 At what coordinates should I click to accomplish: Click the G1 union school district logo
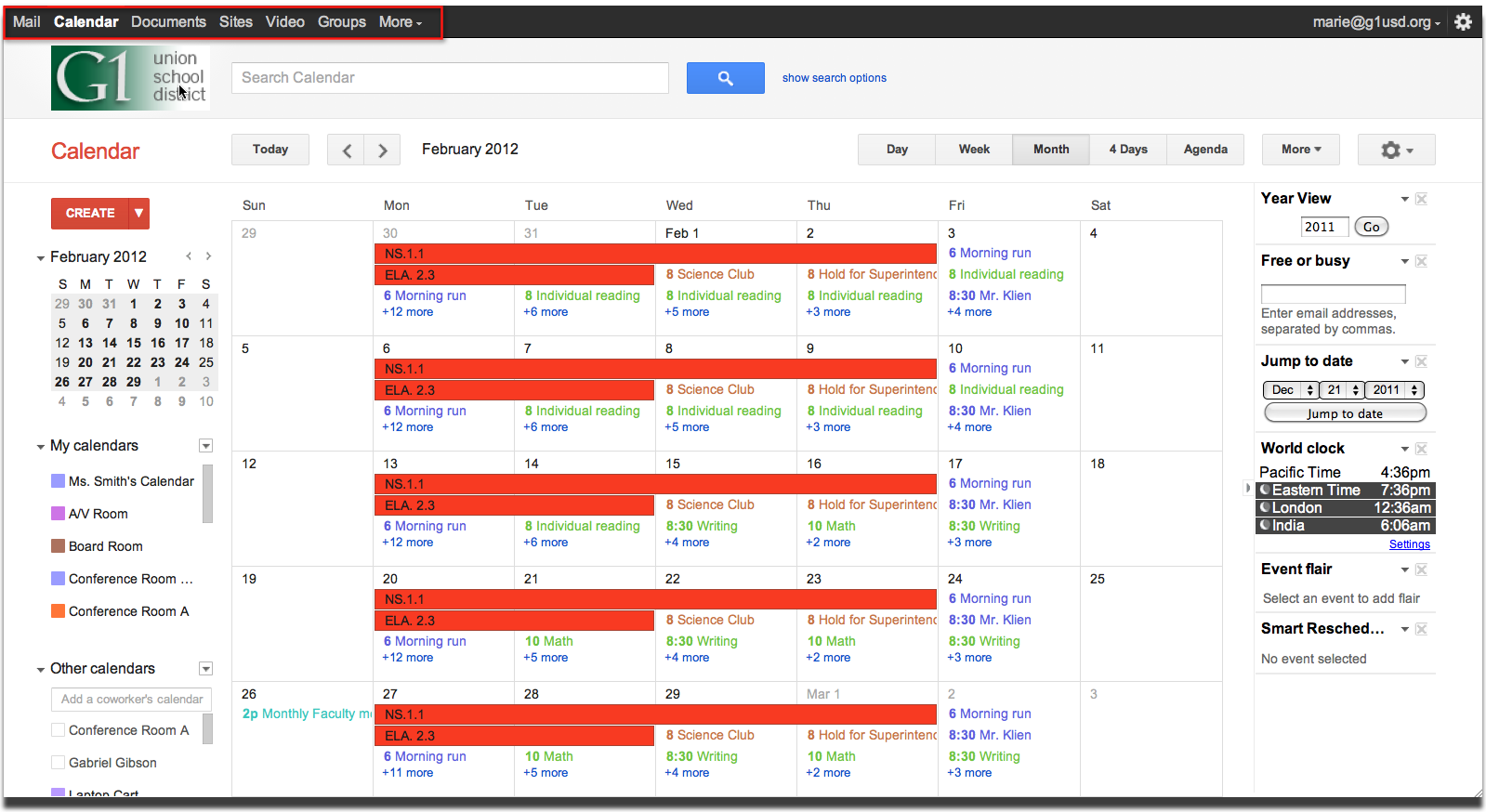coord(130,78)
